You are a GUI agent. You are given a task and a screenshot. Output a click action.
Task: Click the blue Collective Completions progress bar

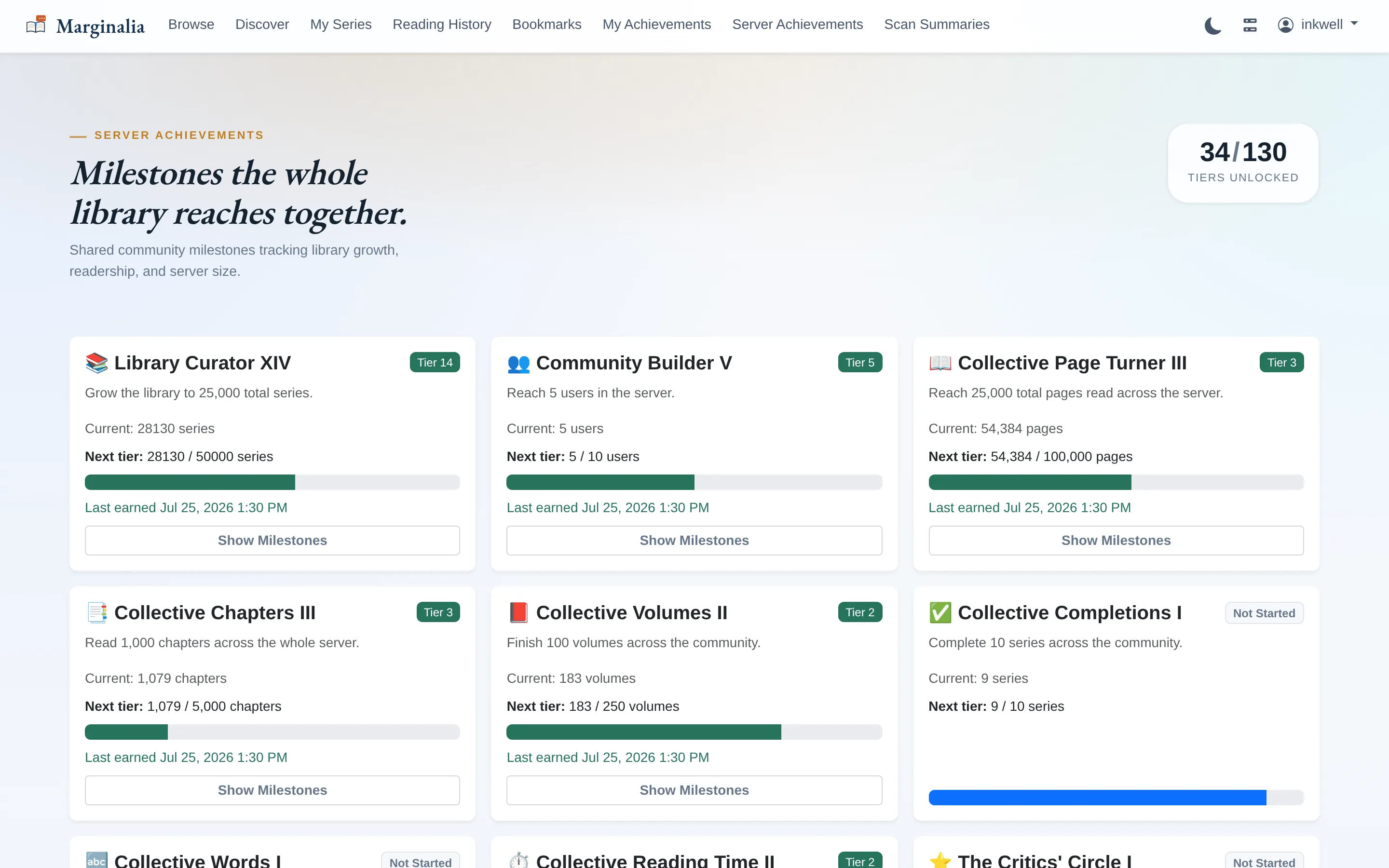tap(1116, 798)
